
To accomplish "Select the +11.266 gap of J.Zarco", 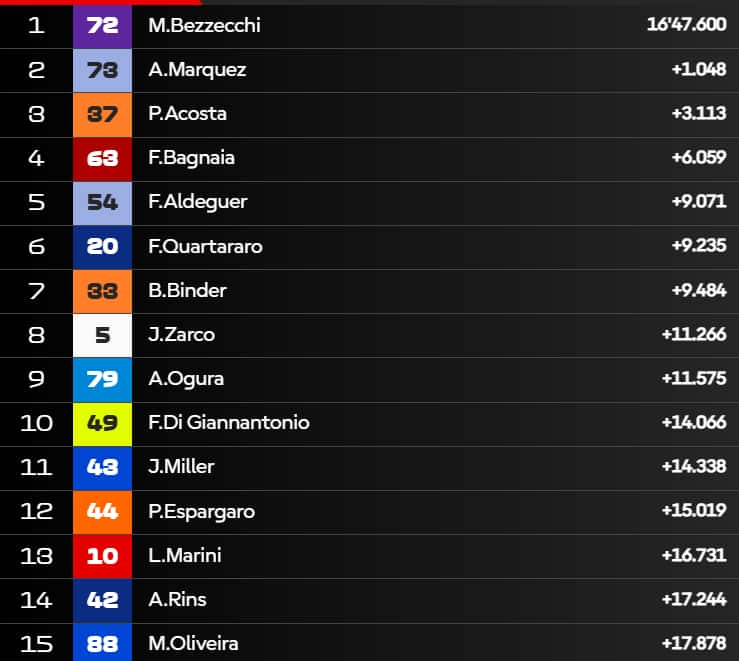I will click(x=694, y=334).
